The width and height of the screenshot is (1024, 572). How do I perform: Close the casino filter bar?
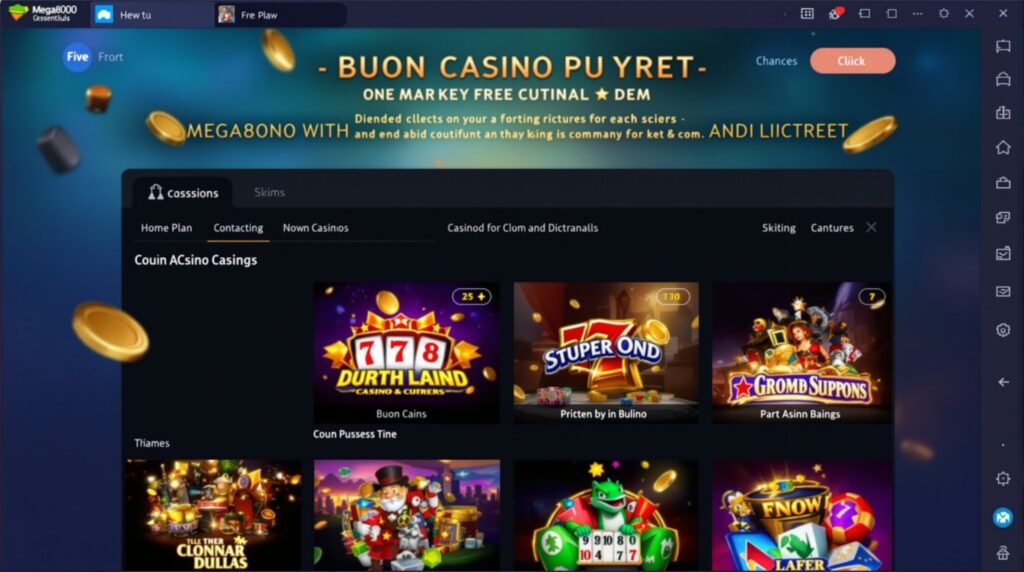click(871, 227)
